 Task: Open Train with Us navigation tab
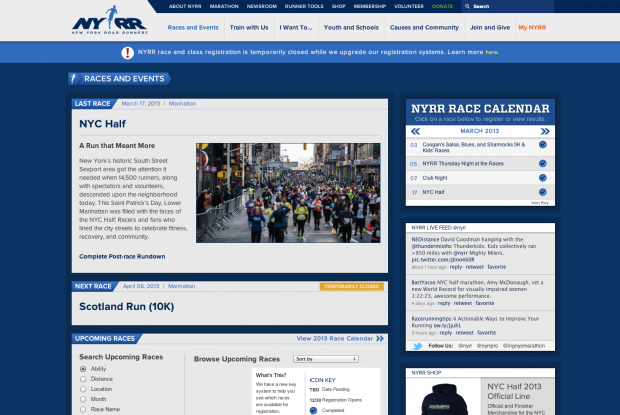pyautogui.click(x=249, y=28)
